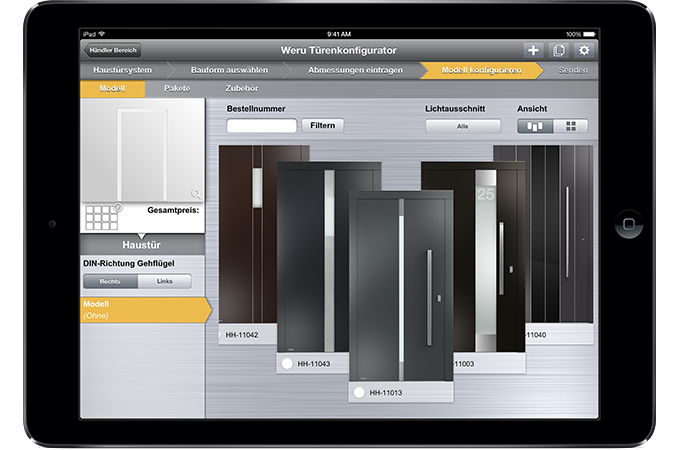The image size is (680, 450).
Task: Choose the HH-11042 brown door thumbnail
Action: pyautogui.click(x=248, y=234)
